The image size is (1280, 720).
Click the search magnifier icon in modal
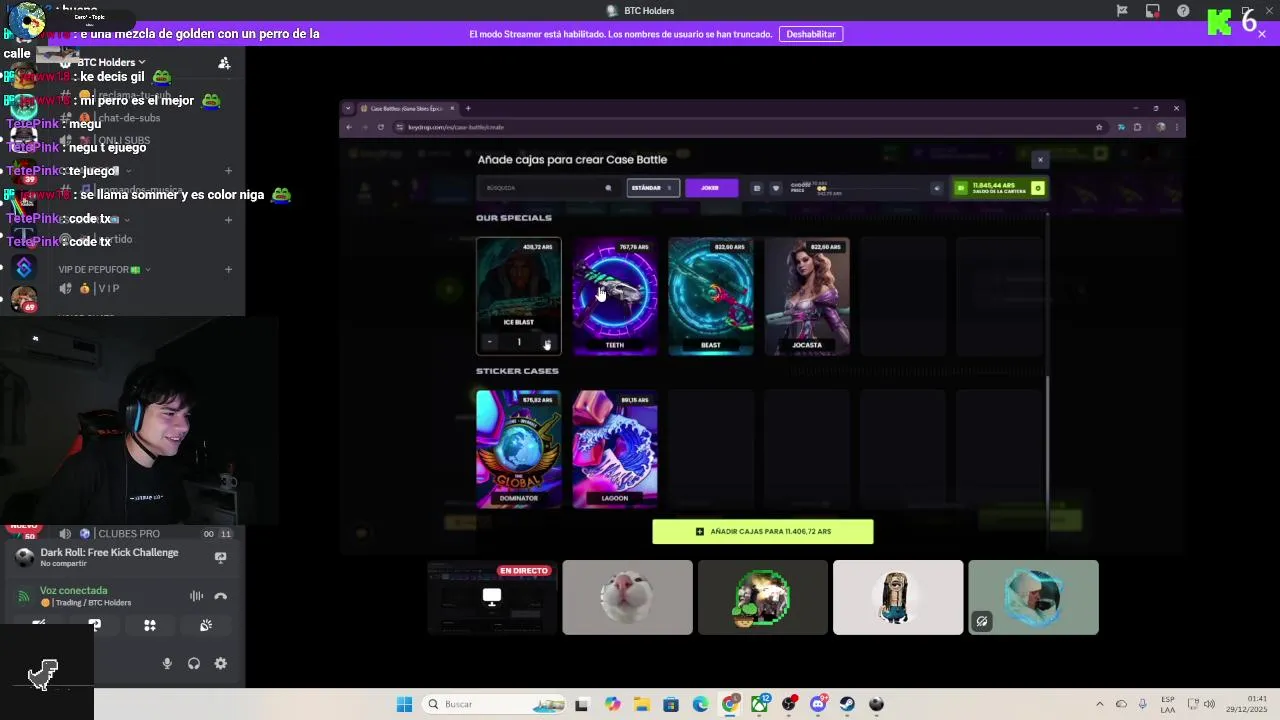click(608, 188)
